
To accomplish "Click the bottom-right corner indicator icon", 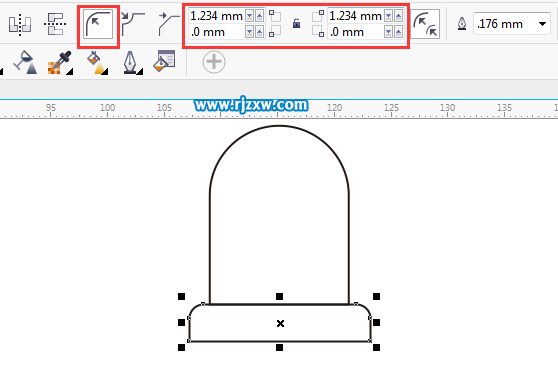I will 318,31.
